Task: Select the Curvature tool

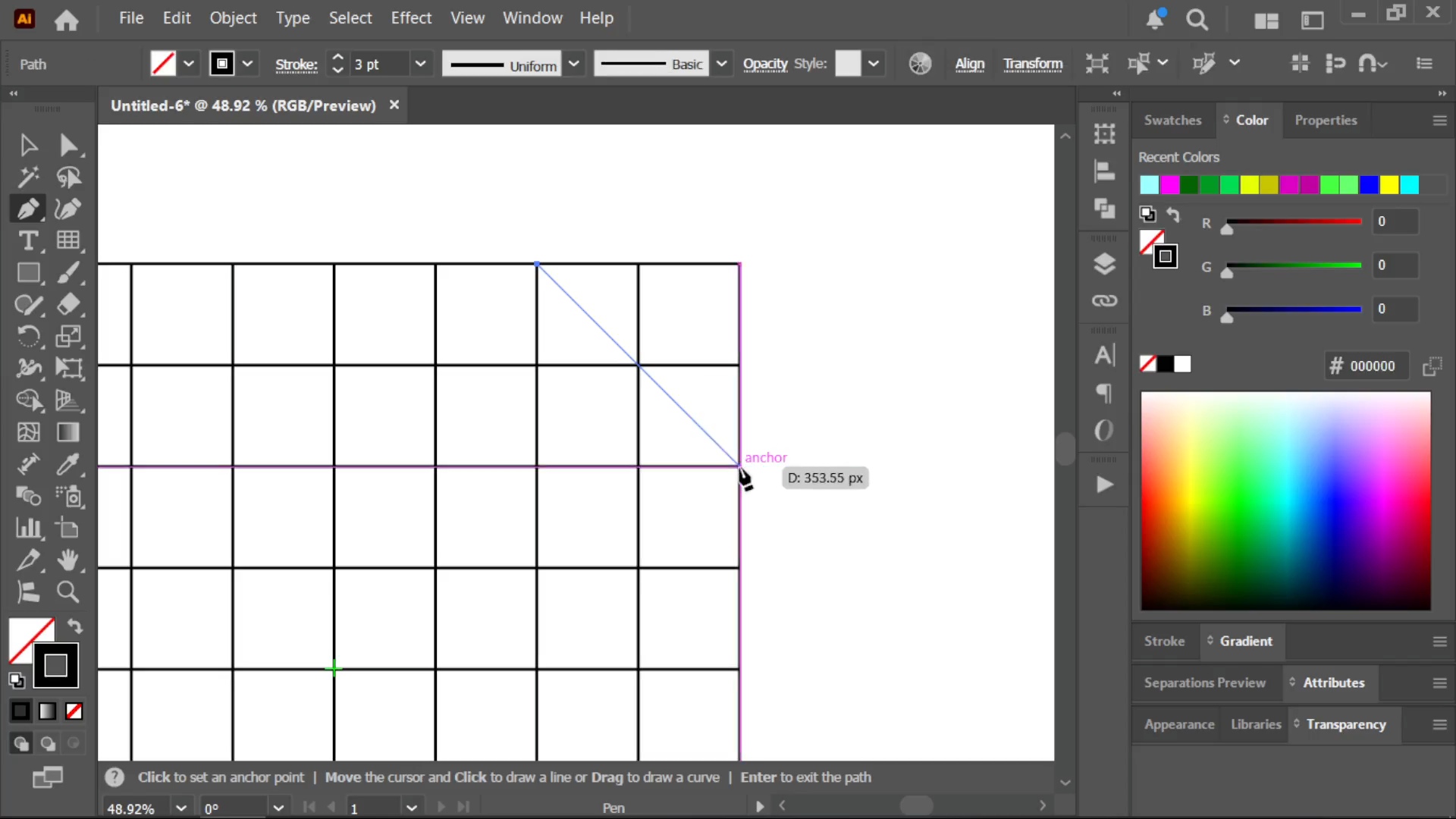Action: pos(68,209)
